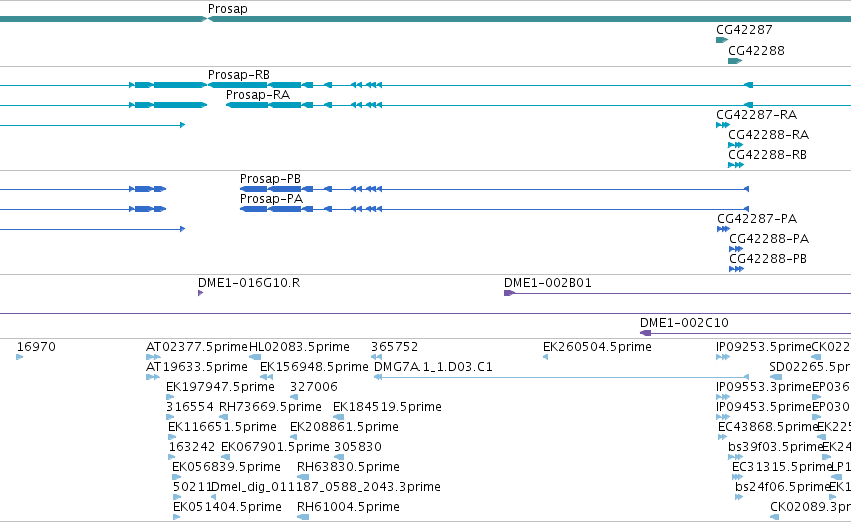Select the Prosap gene label

(227, 9)
